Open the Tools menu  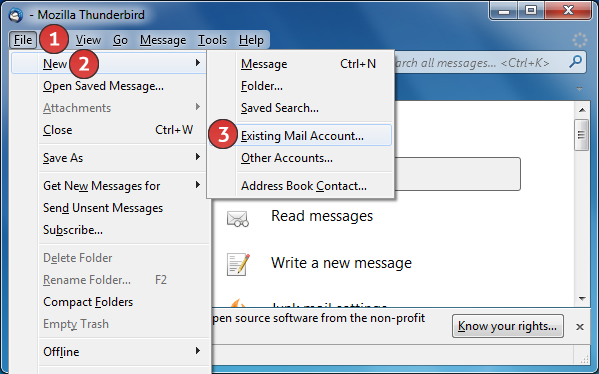pyautogui.click(x=212, y=40)
